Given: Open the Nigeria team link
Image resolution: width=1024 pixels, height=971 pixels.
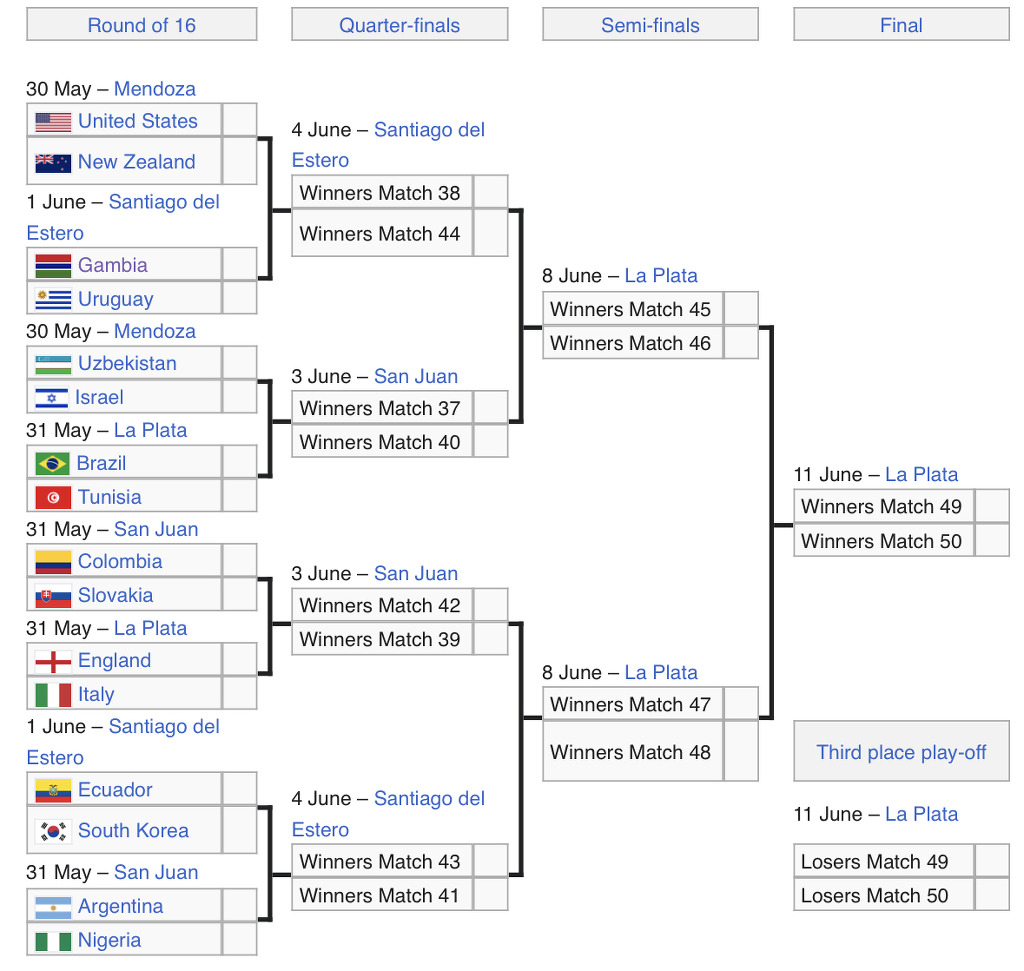Looking at the screenshot, I should (109, 940).
